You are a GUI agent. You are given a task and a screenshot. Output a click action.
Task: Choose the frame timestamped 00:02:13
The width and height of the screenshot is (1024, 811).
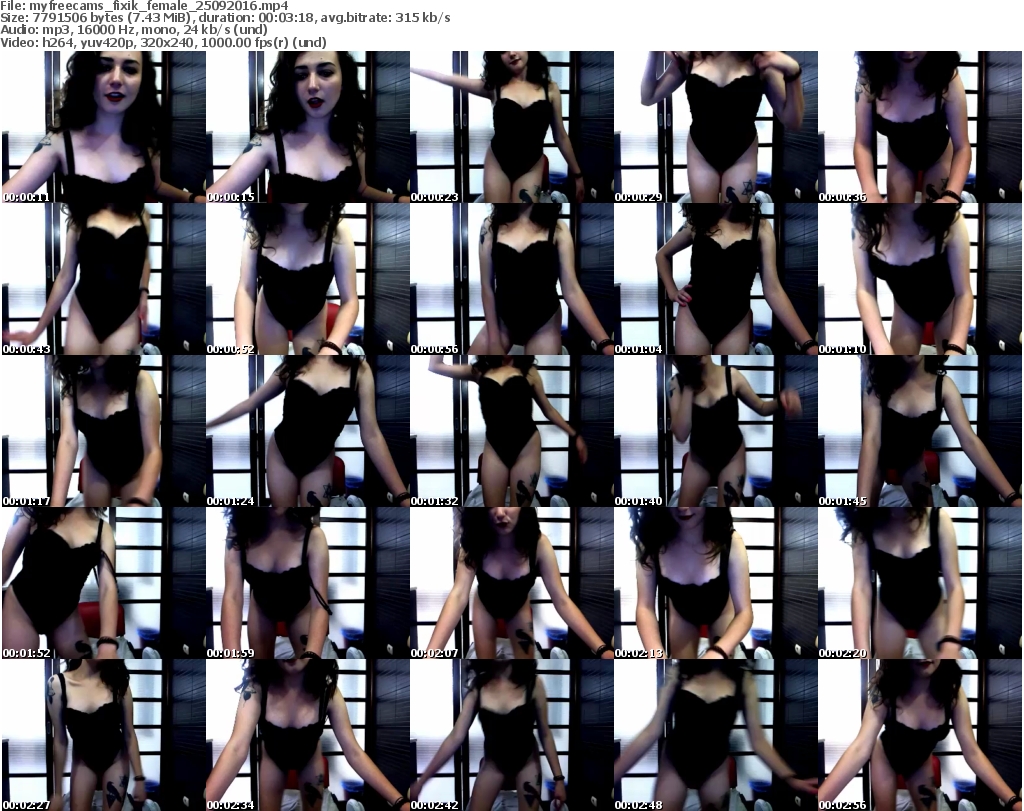(x=716, y=583)
